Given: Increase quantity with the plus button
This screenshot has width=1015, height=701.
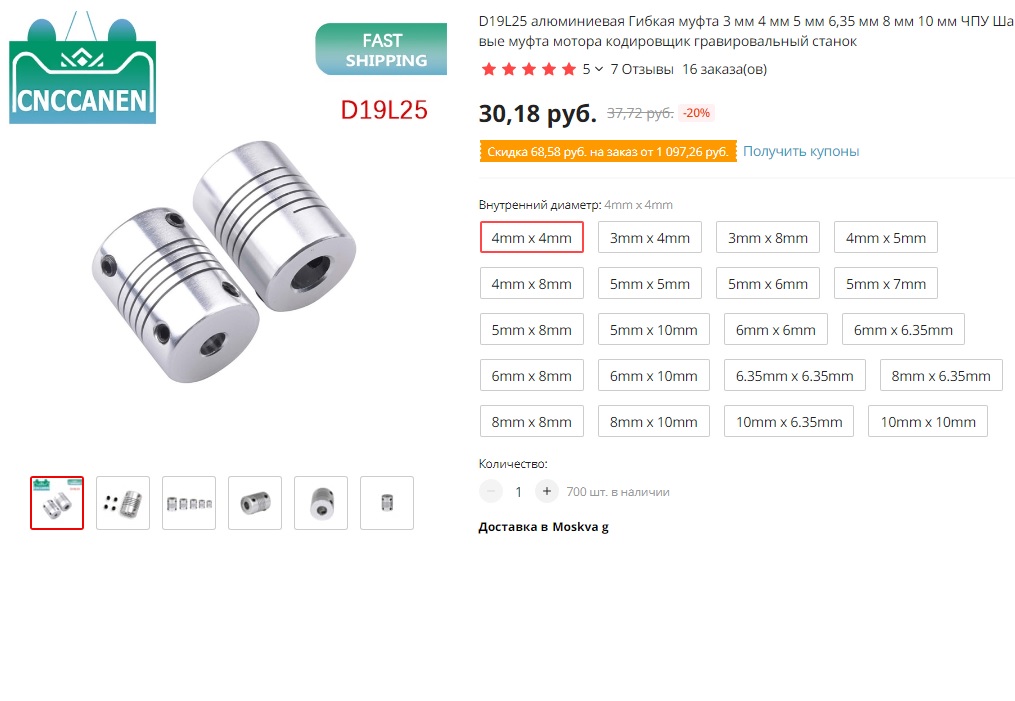Looking at the screenshot, I should coord(546,491).
